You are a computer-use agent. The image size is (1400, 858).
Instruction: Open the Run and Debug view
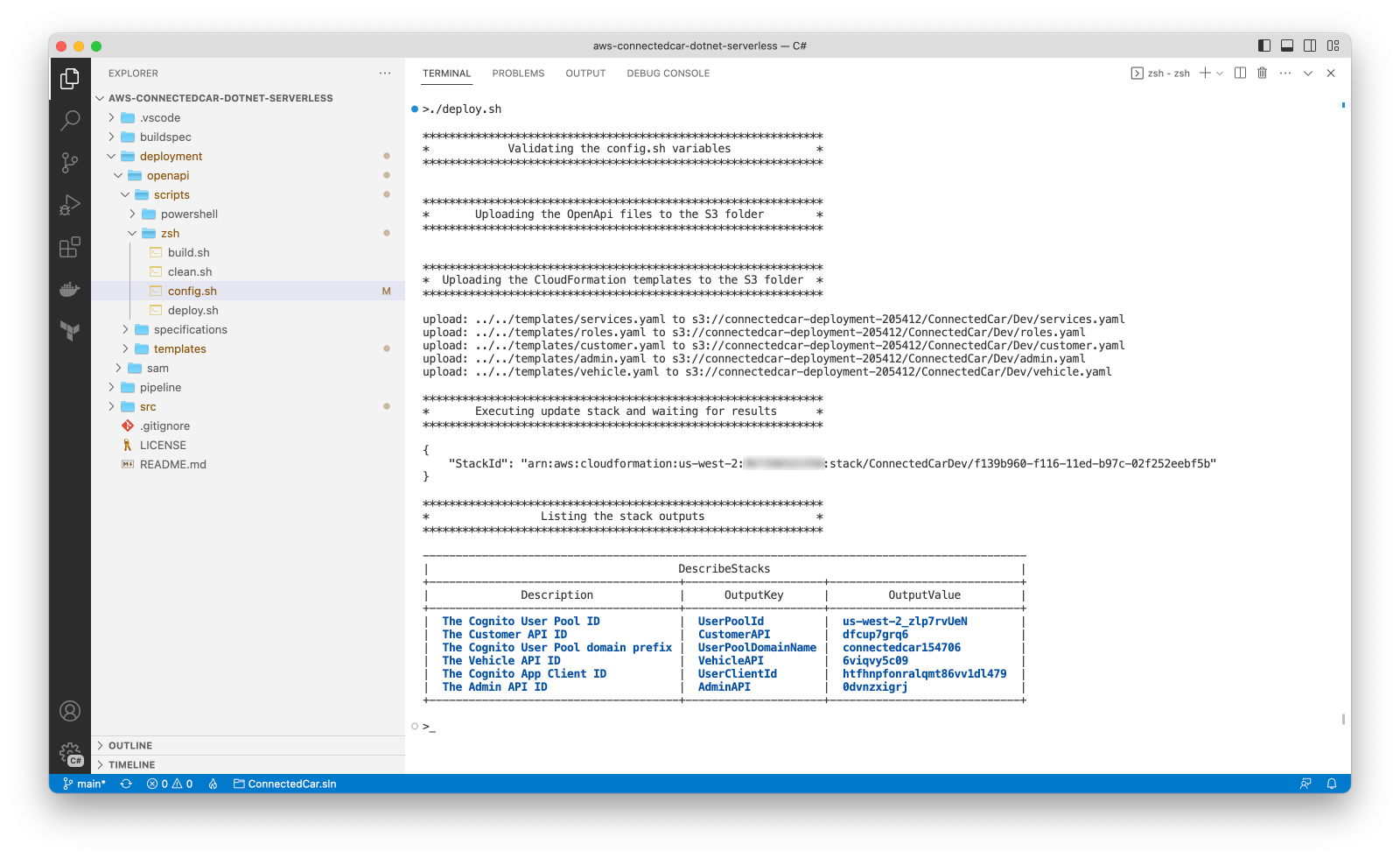(70, 205)
